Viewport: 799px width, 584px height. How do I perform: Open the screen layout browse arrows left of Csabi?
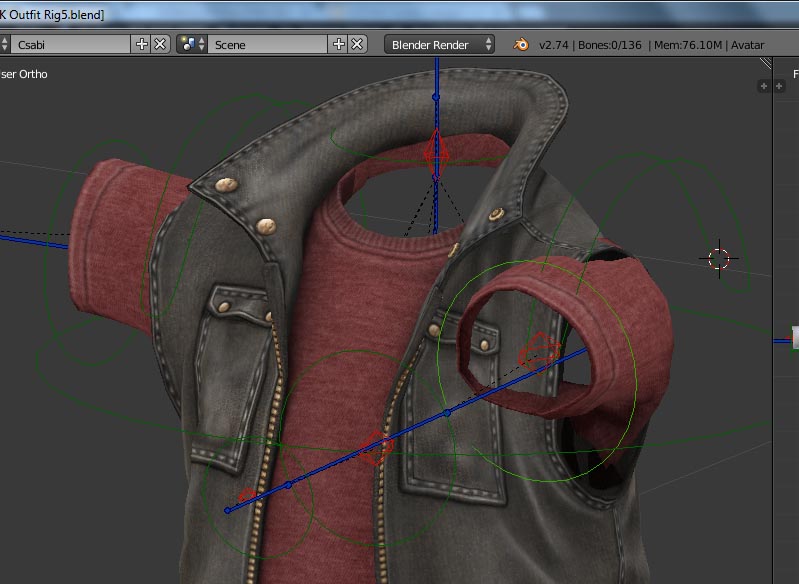(5, 44)
